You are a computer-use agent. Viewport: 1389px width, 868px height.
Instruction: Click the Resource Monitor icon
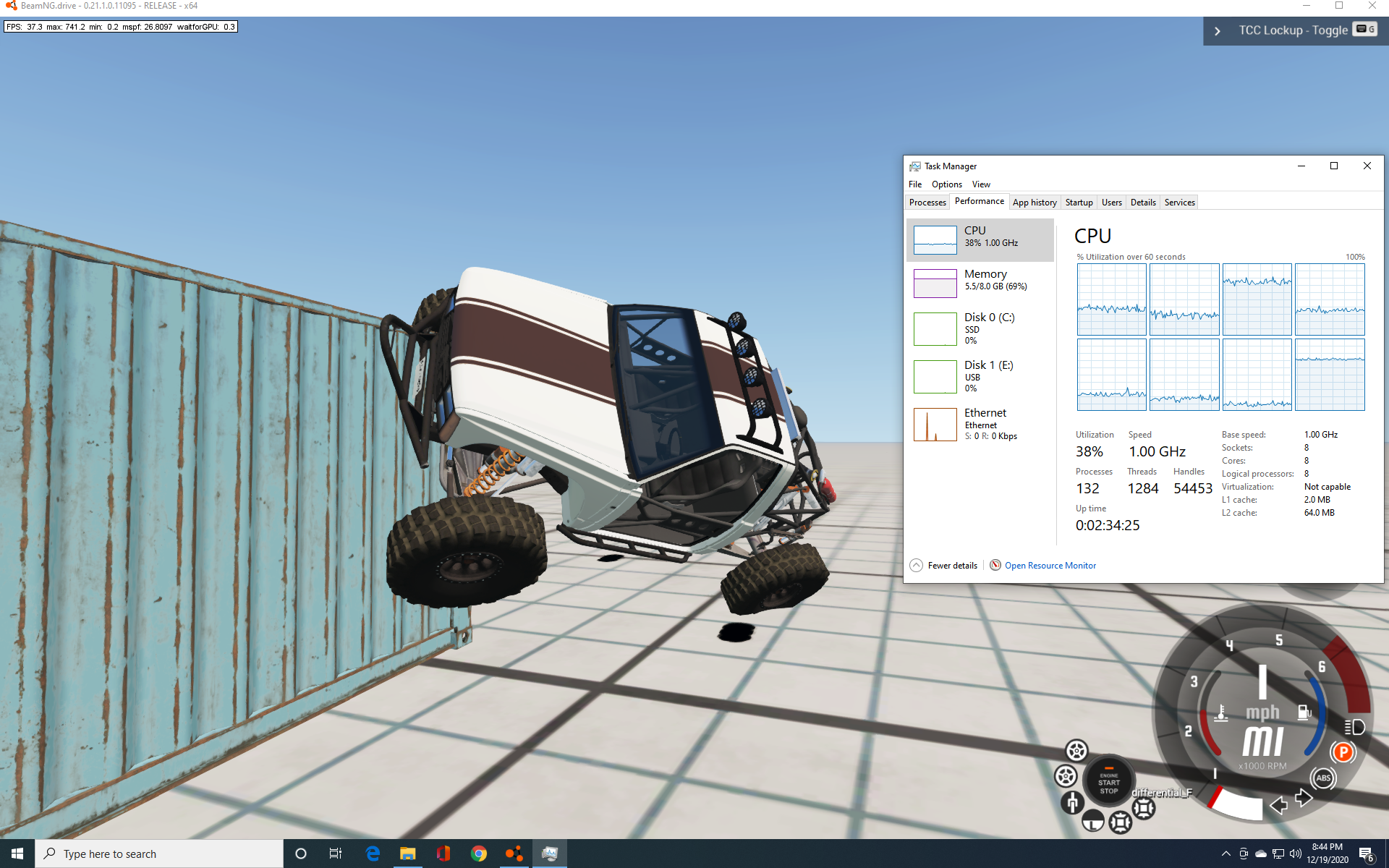pos(995,565)
